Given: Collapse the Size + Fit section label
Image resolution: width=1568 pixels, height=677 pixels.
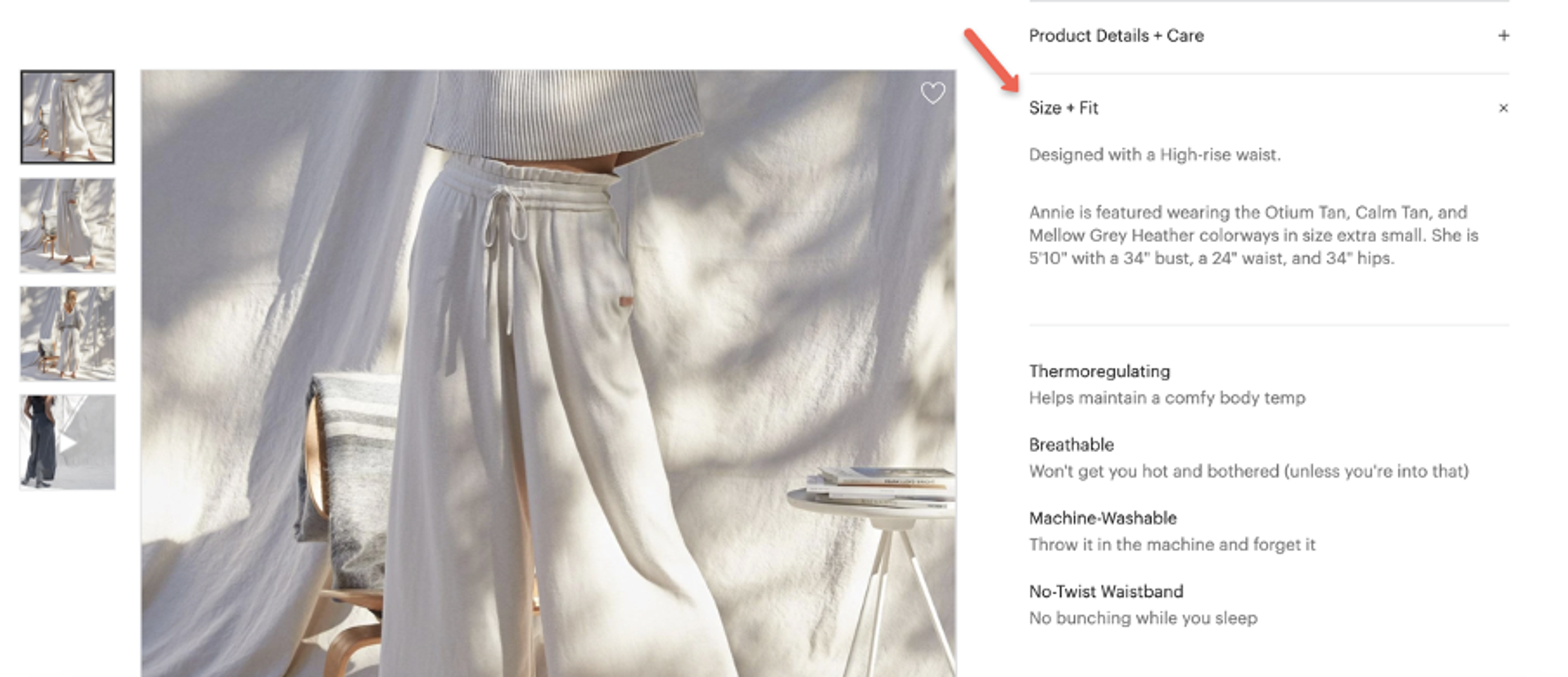Looking at the screenshot, I should 1063,108.
